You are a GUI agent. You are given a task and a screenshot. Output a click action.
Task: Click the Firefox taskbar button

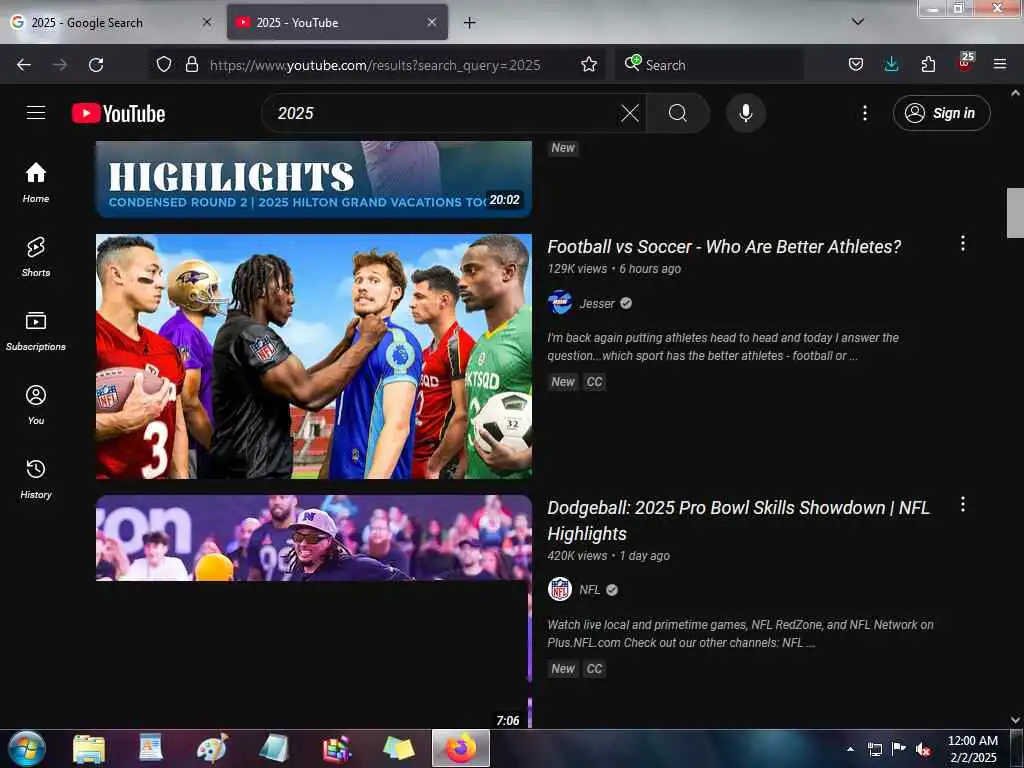click(460, 748)
